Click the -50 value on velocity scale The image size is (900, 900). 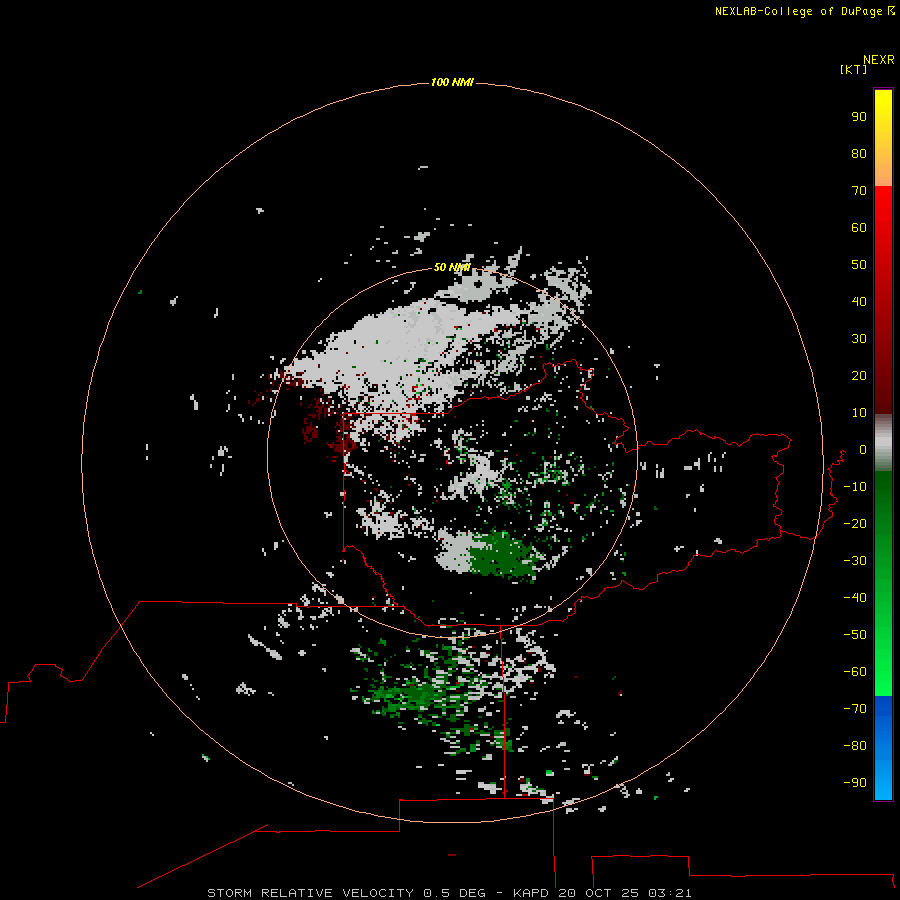(855, 634)
